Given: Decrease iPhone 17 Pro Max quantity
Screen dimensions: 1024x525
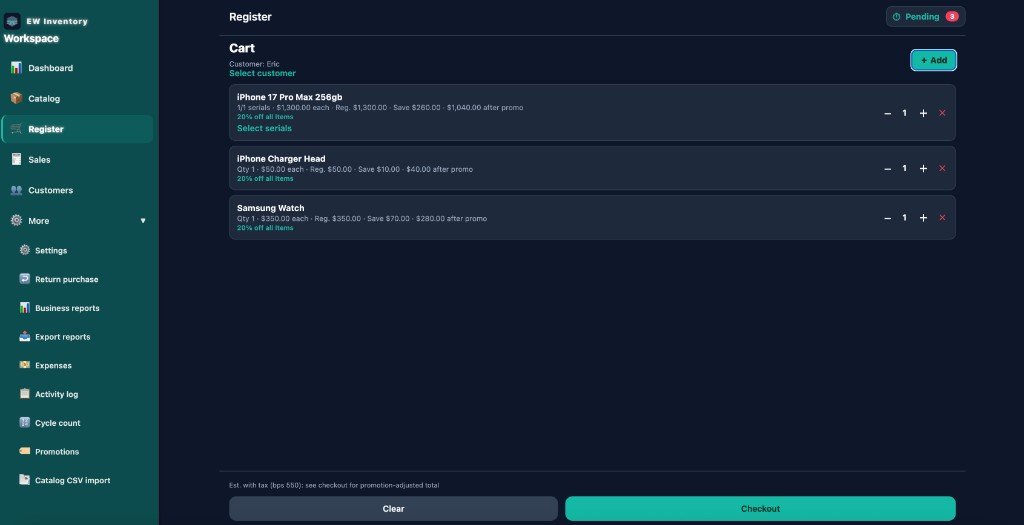Looking at the screenshot, I should (888, 114).
